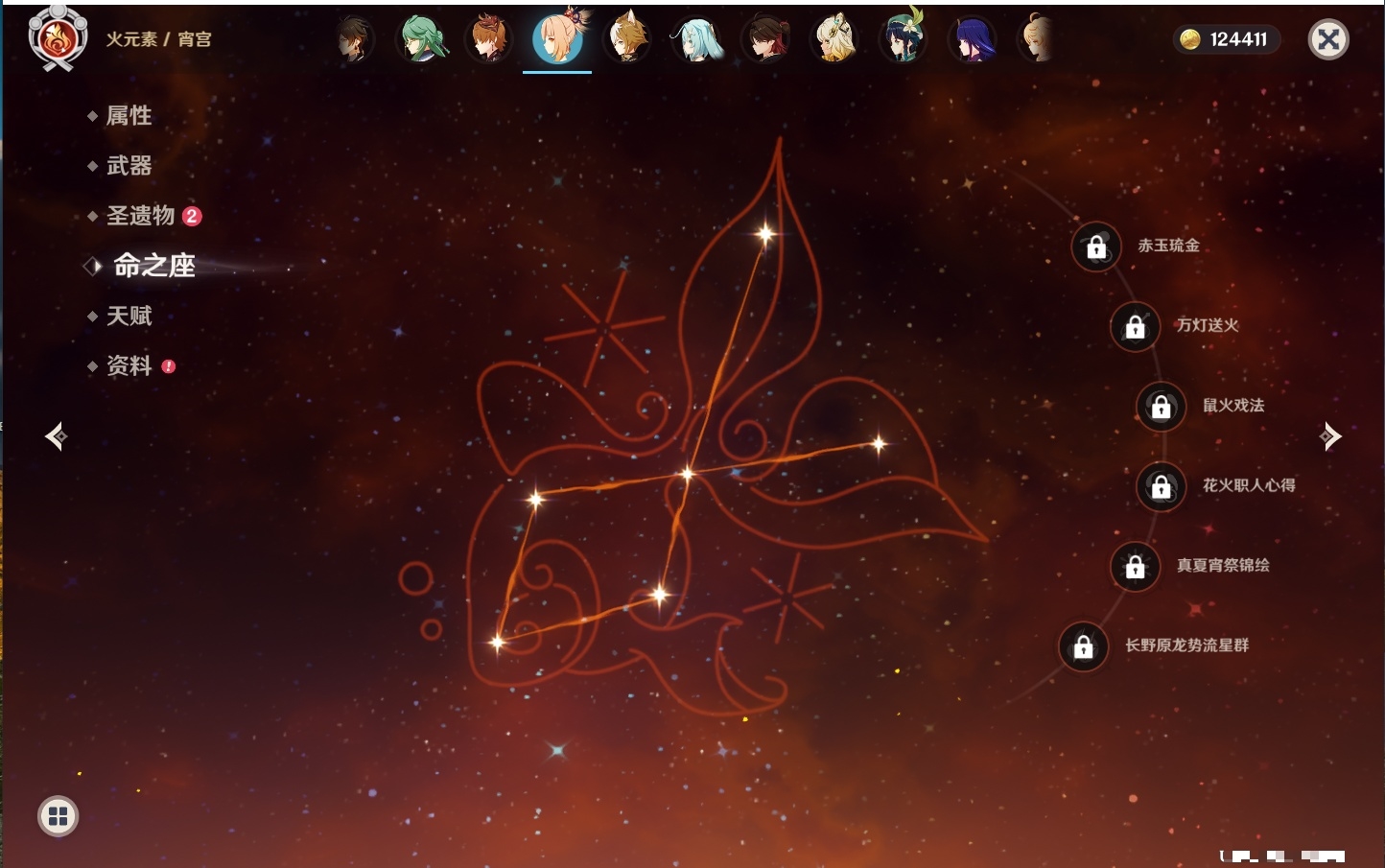
Task: Click the lock icon beside 花火职人心得
Action: pyautogui.click(x=1162, y=486)
